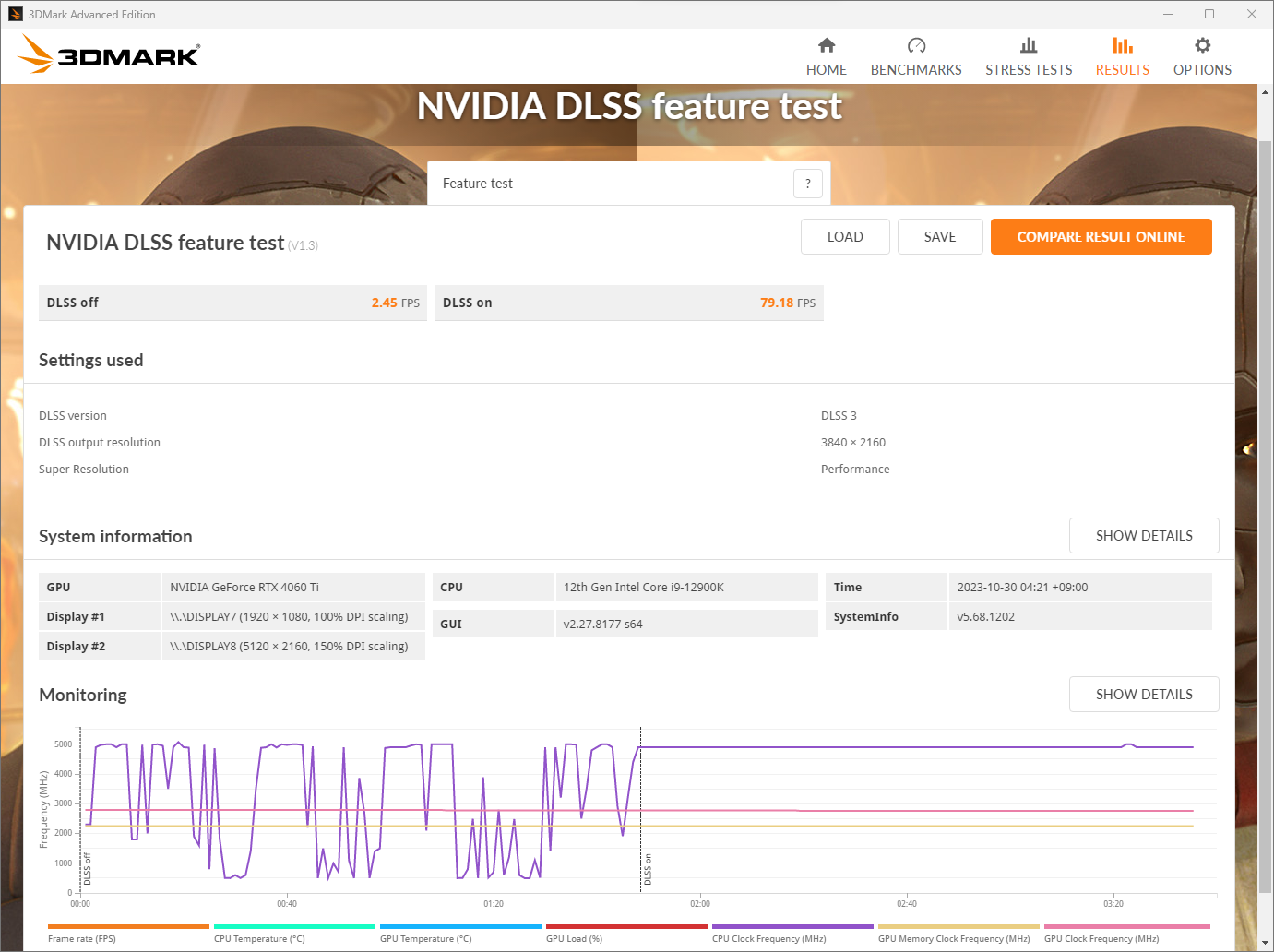The width and height of the screenshot is (1274, 952).
Task: Toggle GPU Temperature legend swatch
Action: click(460, 926)
